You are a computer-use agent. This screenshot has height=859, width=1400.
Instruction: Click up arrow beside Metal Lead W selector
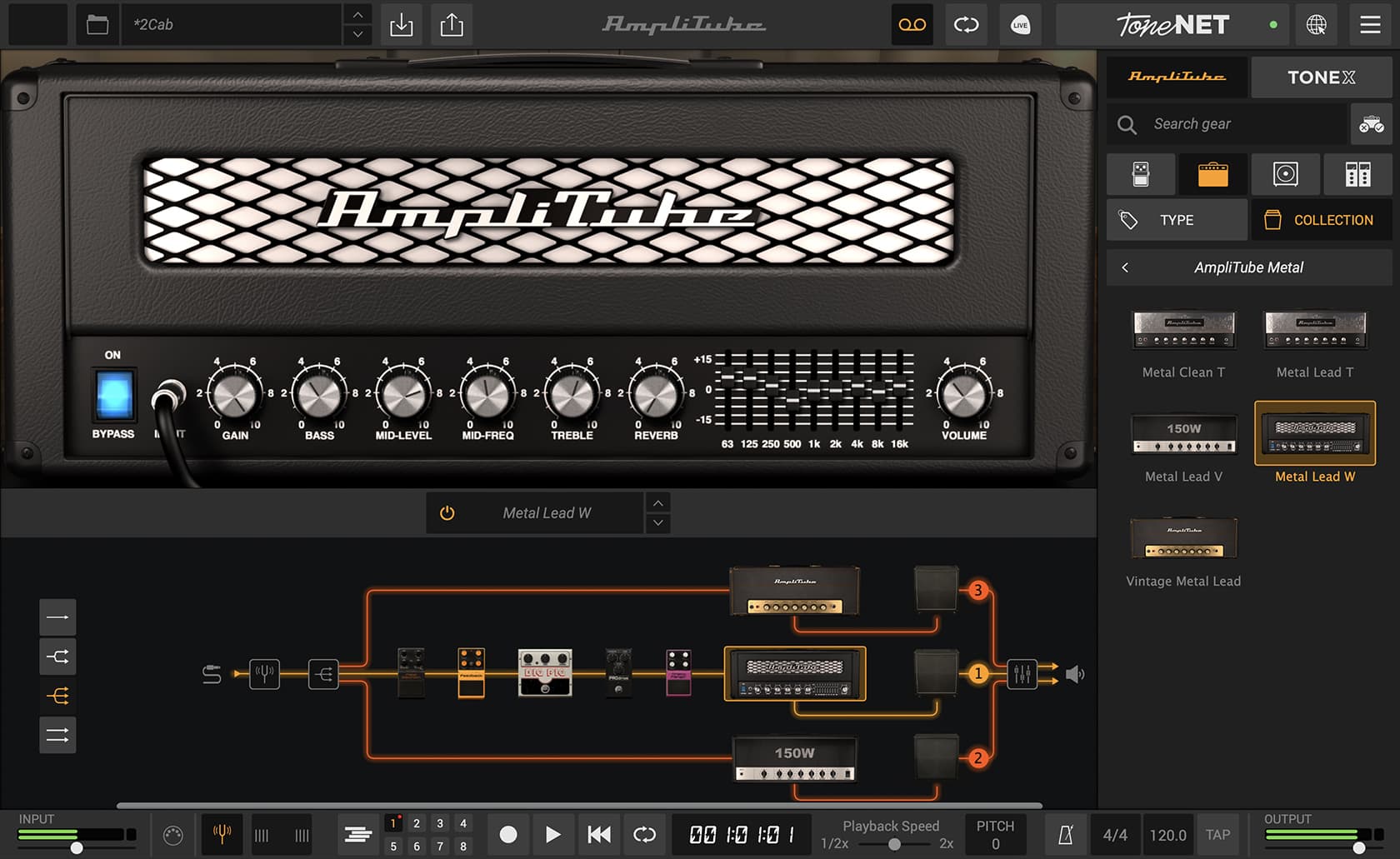click(658, 503)
